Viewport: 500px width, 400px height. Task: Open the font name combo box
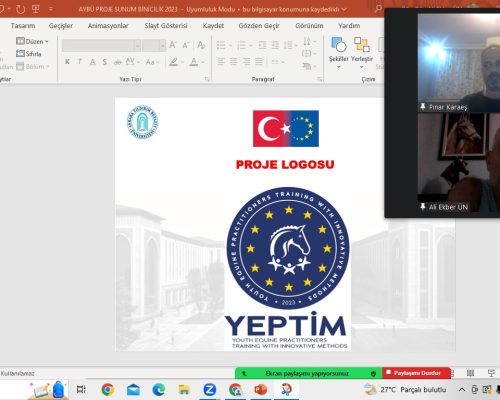(101, 45)
